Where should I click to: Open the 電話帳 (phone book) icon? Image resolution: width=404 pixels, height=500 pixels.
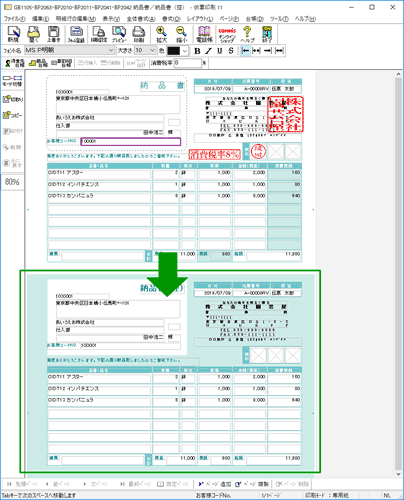click(204, 34)
